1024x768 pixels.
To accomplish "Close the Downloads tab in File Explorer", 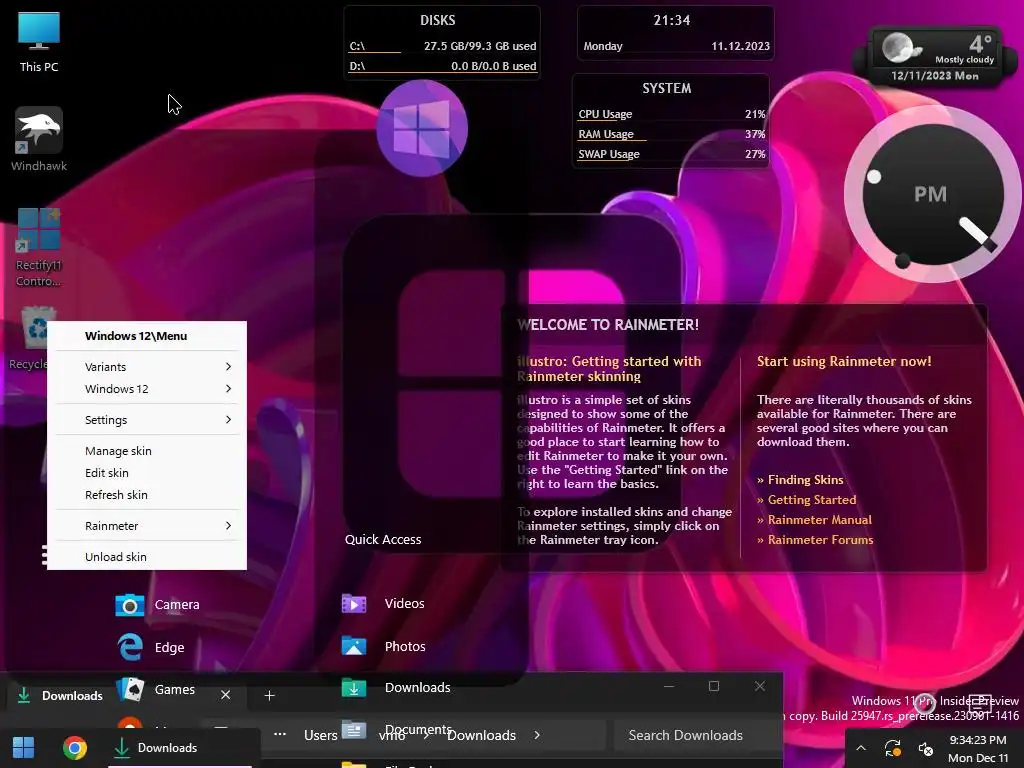I will pos(225,695).
